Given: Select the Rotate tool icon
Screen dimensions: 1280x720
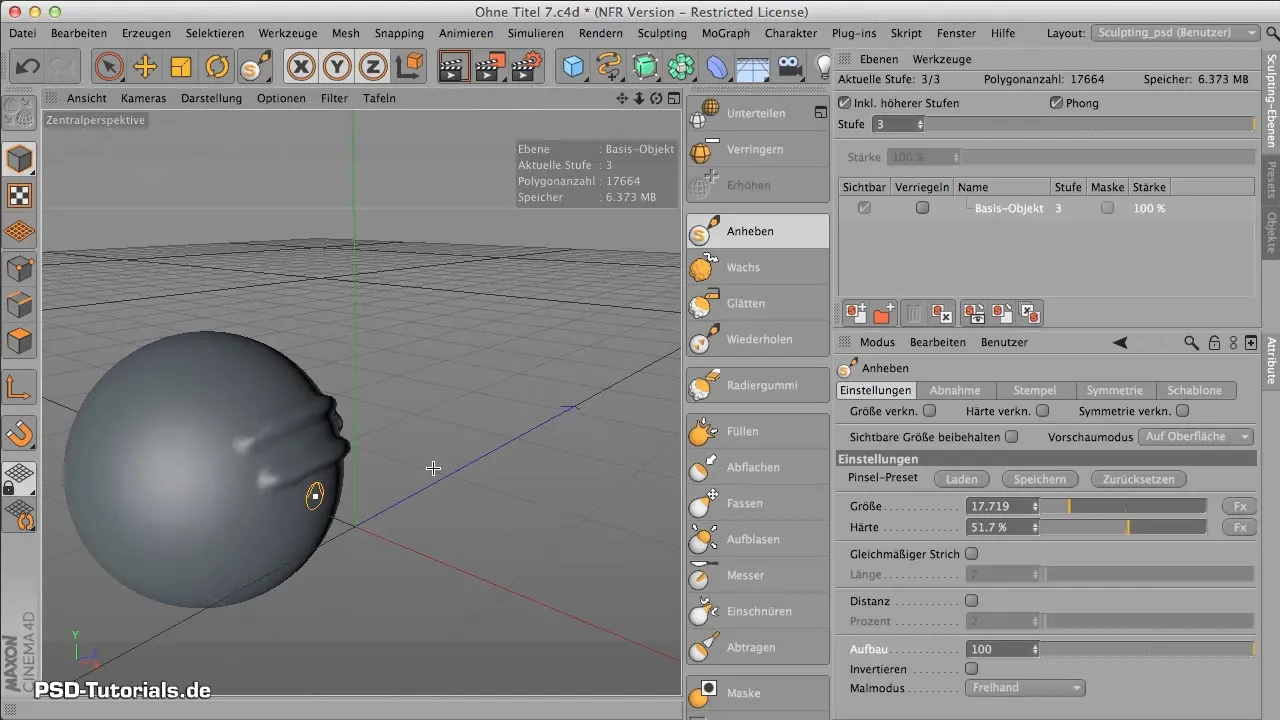Looking at the screenshot, I should pyautogui.click(x=217, y=67).
